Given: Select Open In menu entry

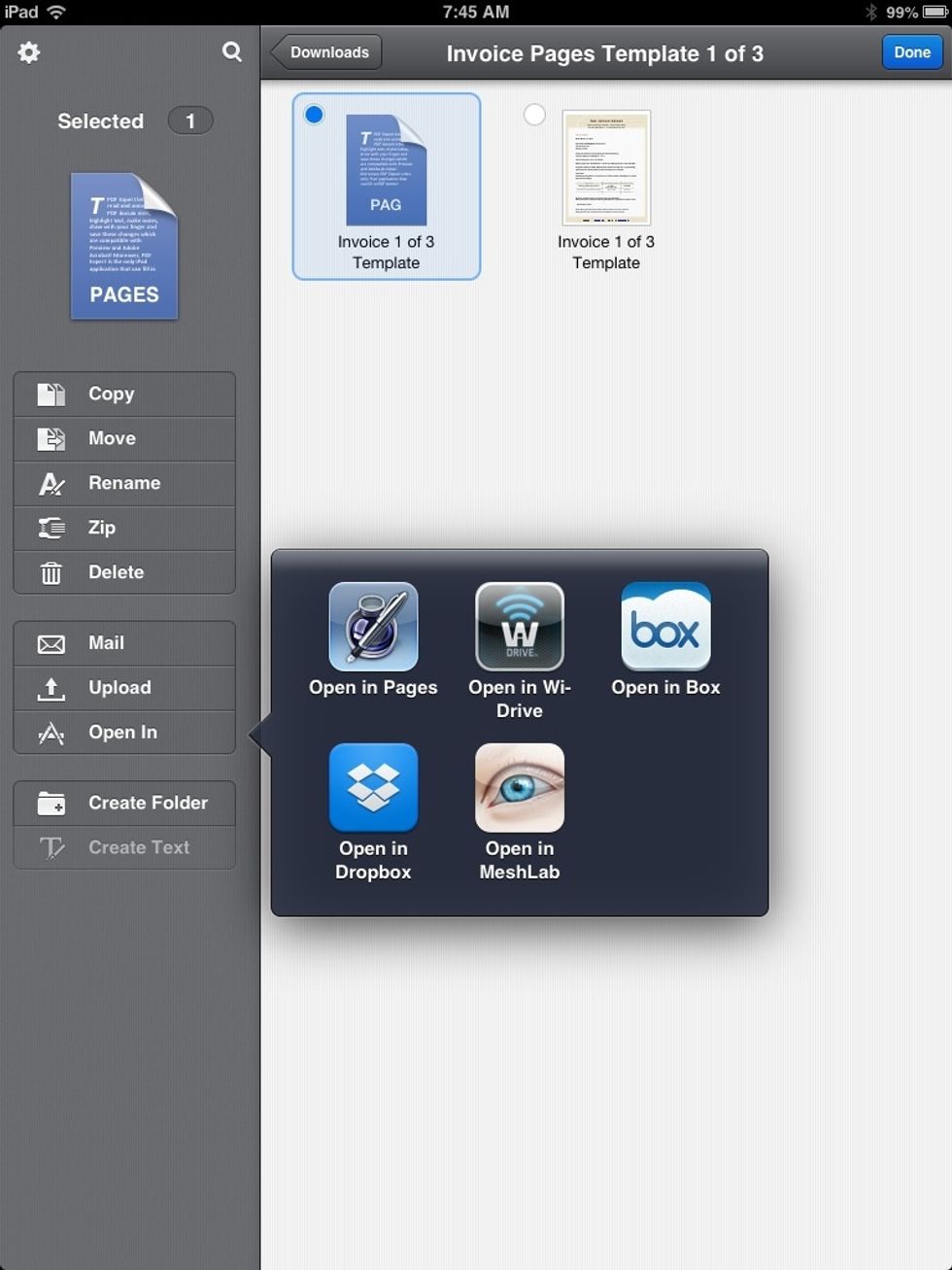Looking at the screenshot, I should click(x=124, y=733).
